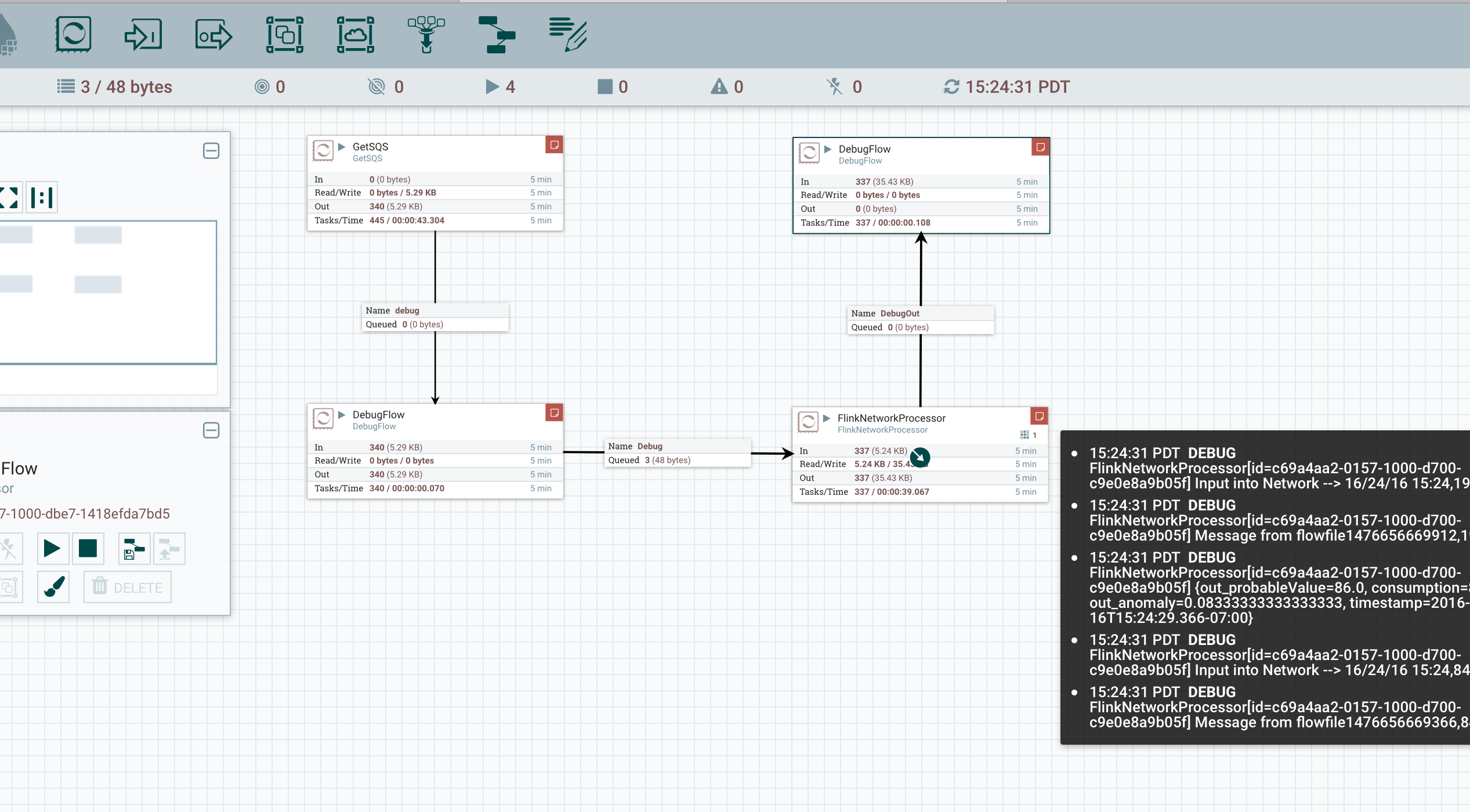Image resolution: width=1470 pixels, height=812 pixels.
Task: Select the Output Port toolbar icon
Action: coord(213,34)
